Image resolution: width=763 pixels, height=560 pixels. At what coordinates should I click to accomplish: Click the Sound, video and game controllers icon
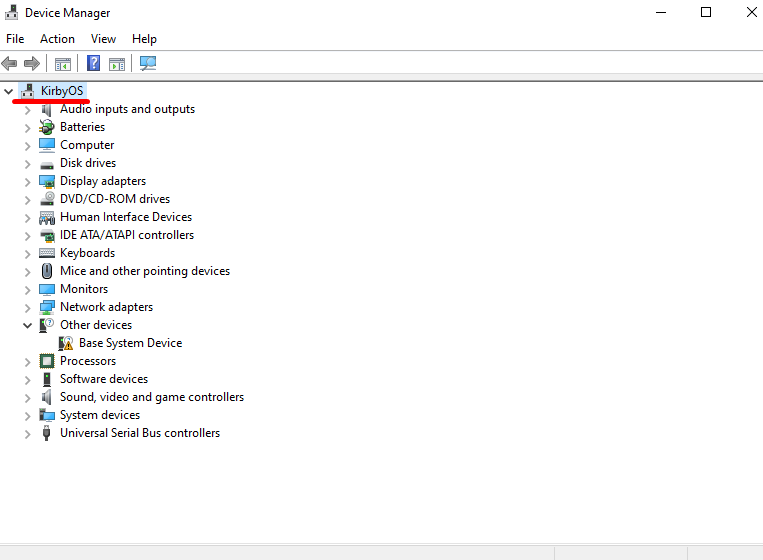pos(47,397)
